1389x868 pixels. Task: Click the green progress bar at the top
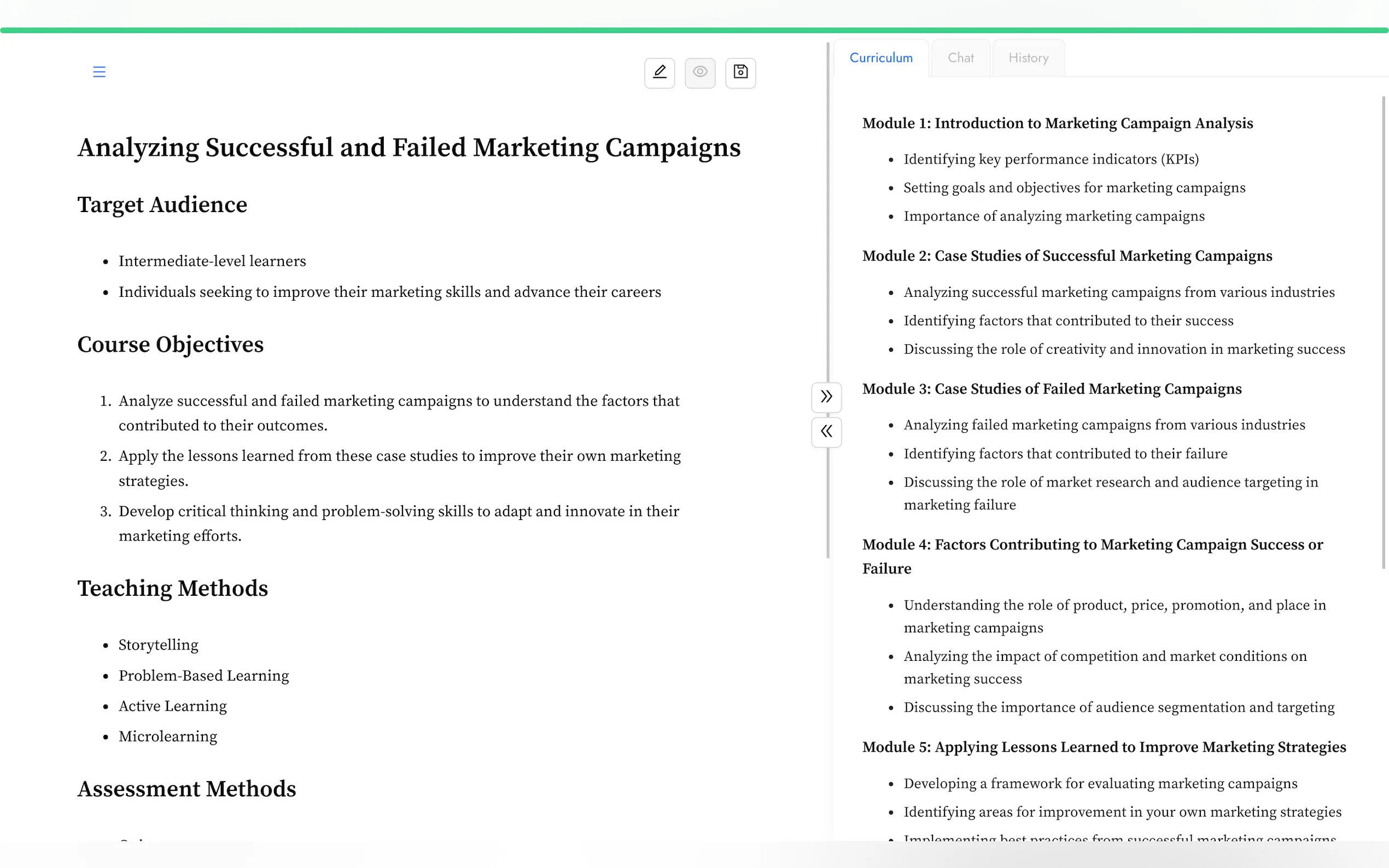[x=694, y=30]
